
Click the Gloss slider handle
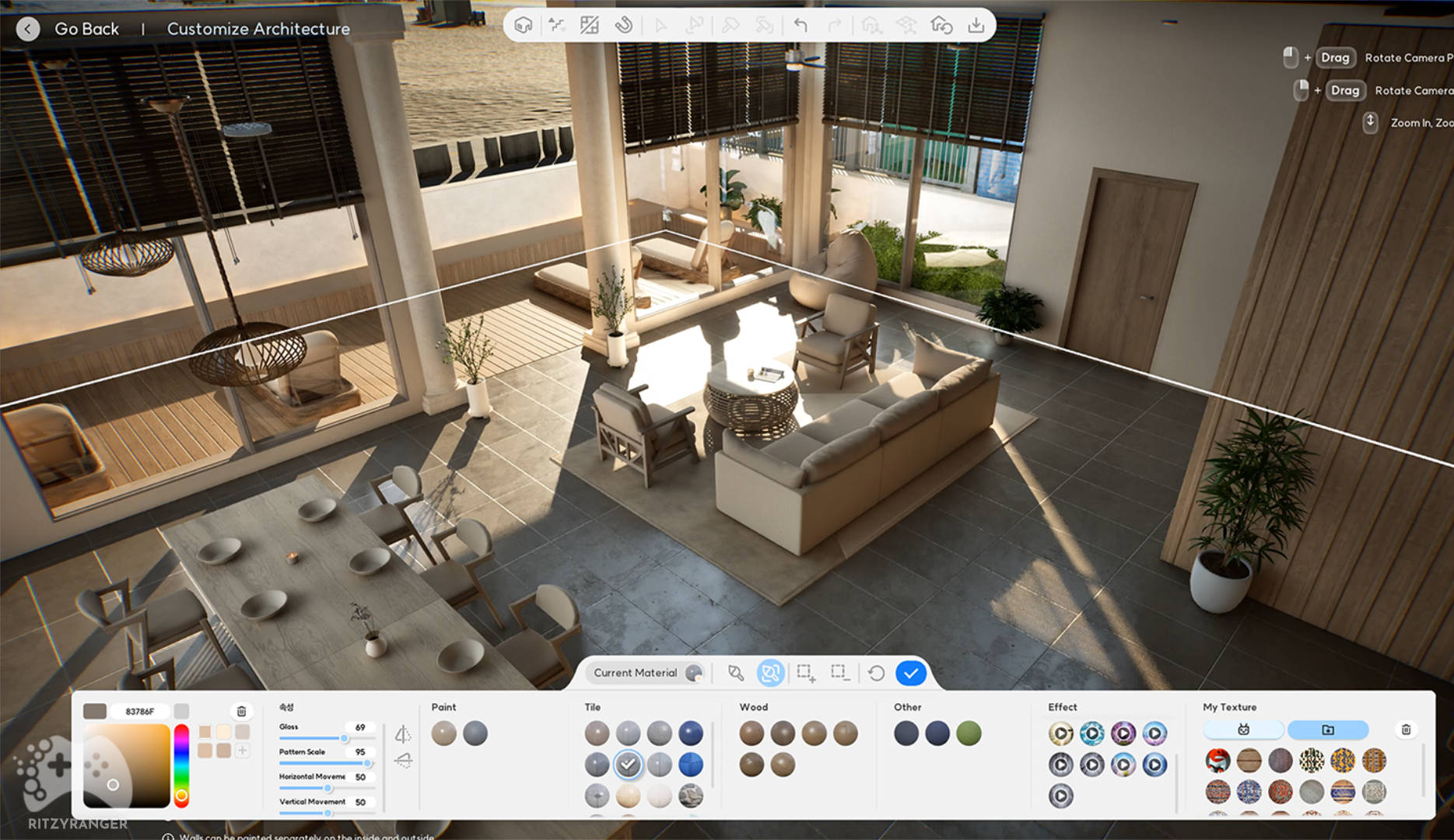344,738
